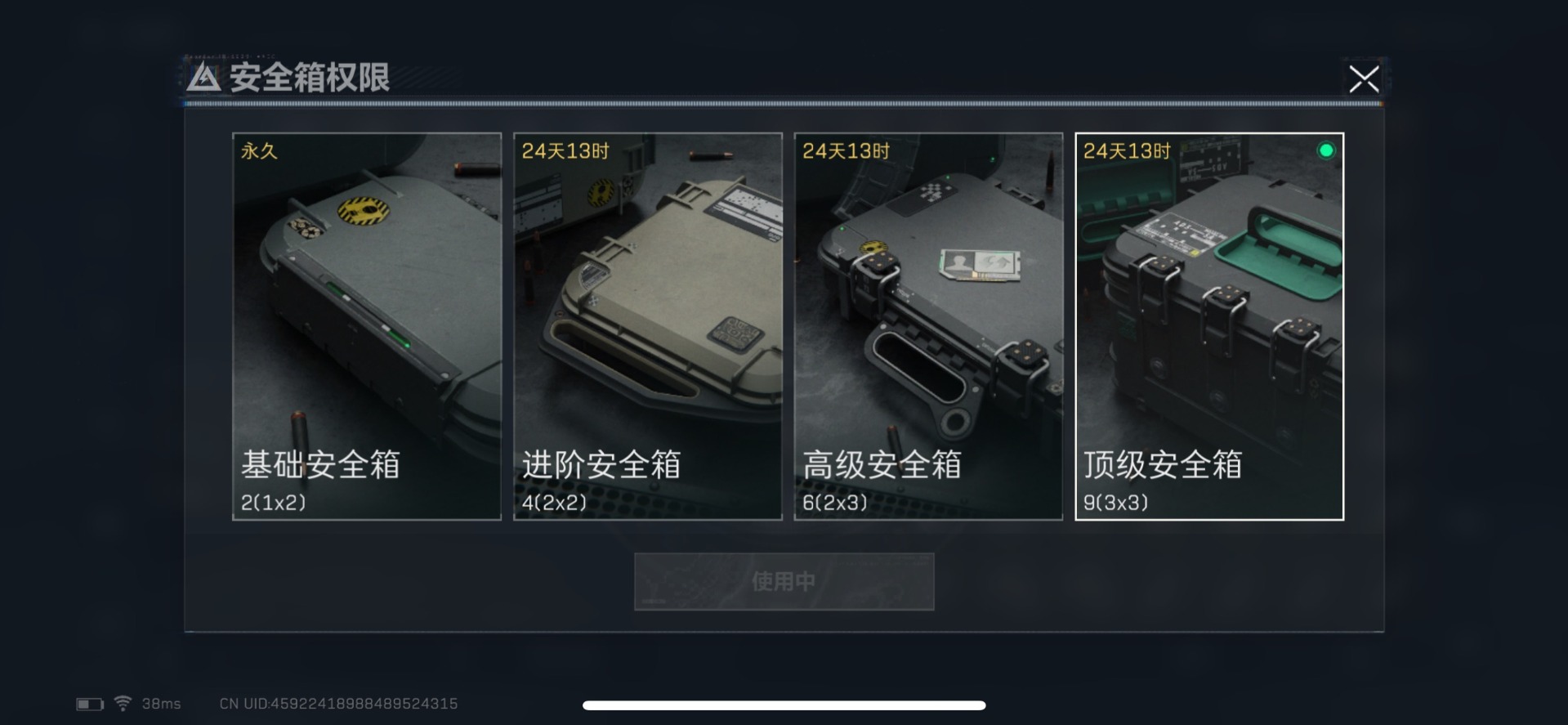1568x725 pixels.
Task: Click the green active indicator on 顶级安全箱
Action: [x=1326, y=150]
